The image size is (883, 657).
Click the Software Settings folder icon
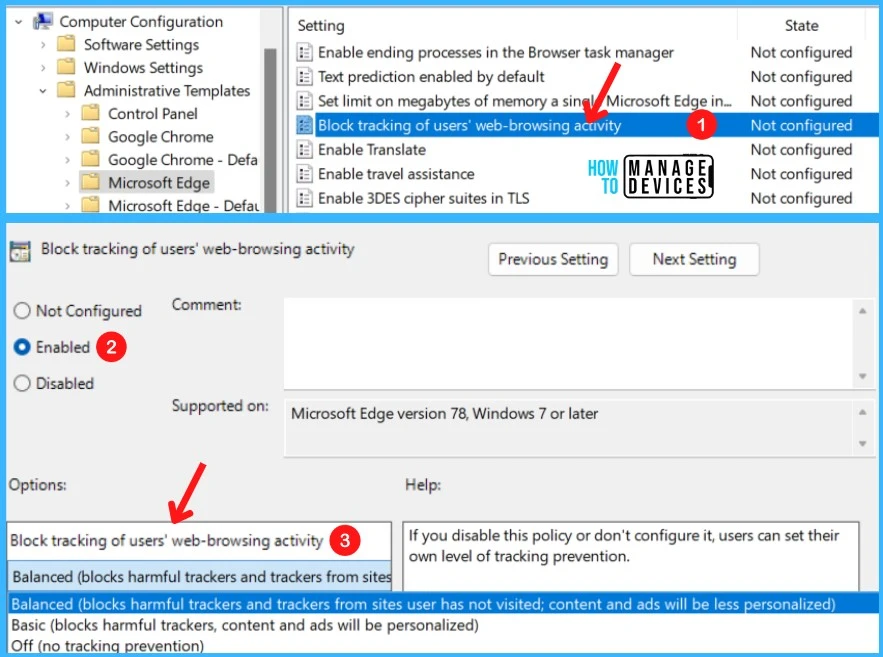point(66,44)
